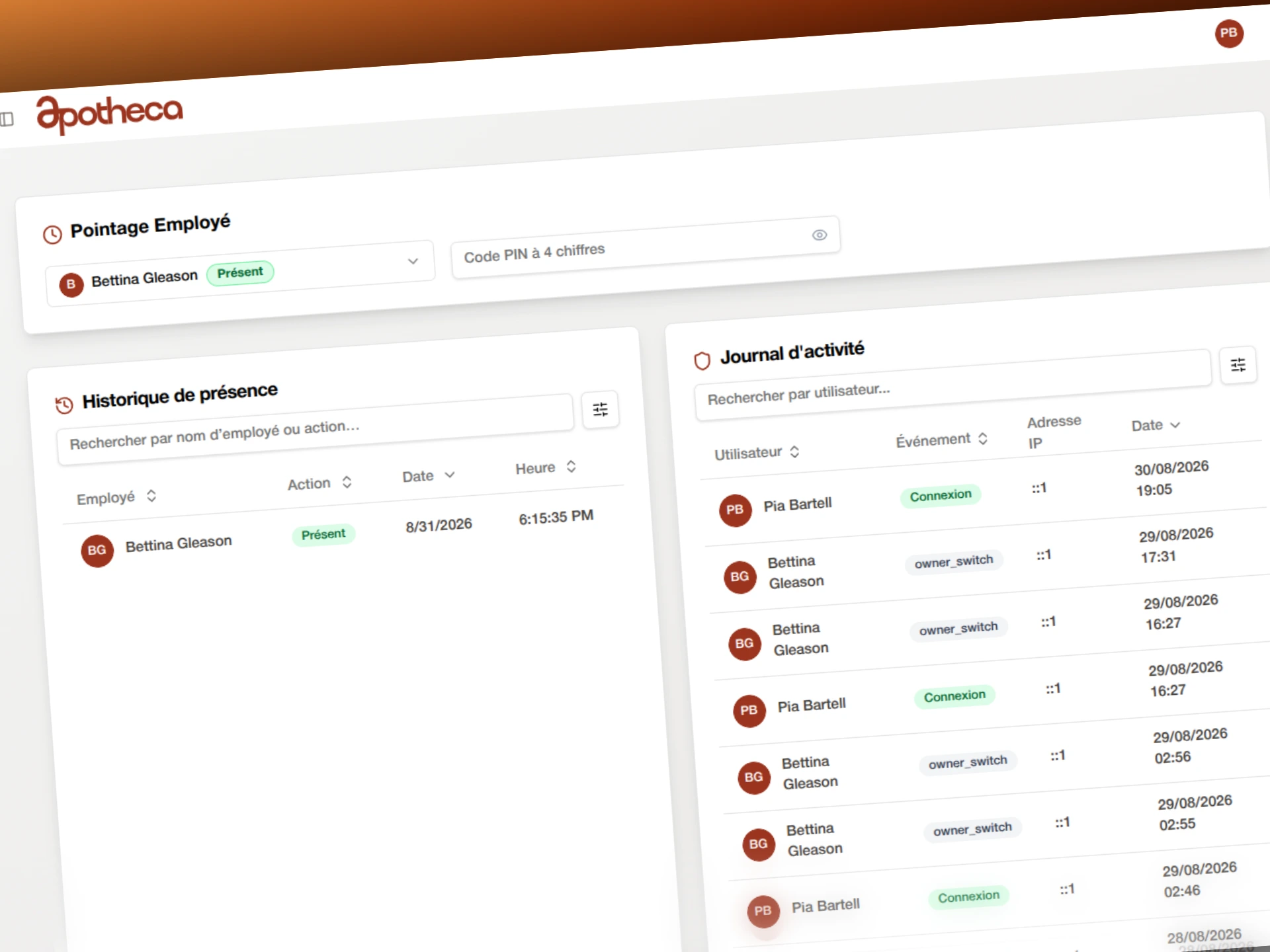Select Pia Bartell name in Connexion 16:27 row
This screenshot has height=952, width=1270.
(812, 705)
